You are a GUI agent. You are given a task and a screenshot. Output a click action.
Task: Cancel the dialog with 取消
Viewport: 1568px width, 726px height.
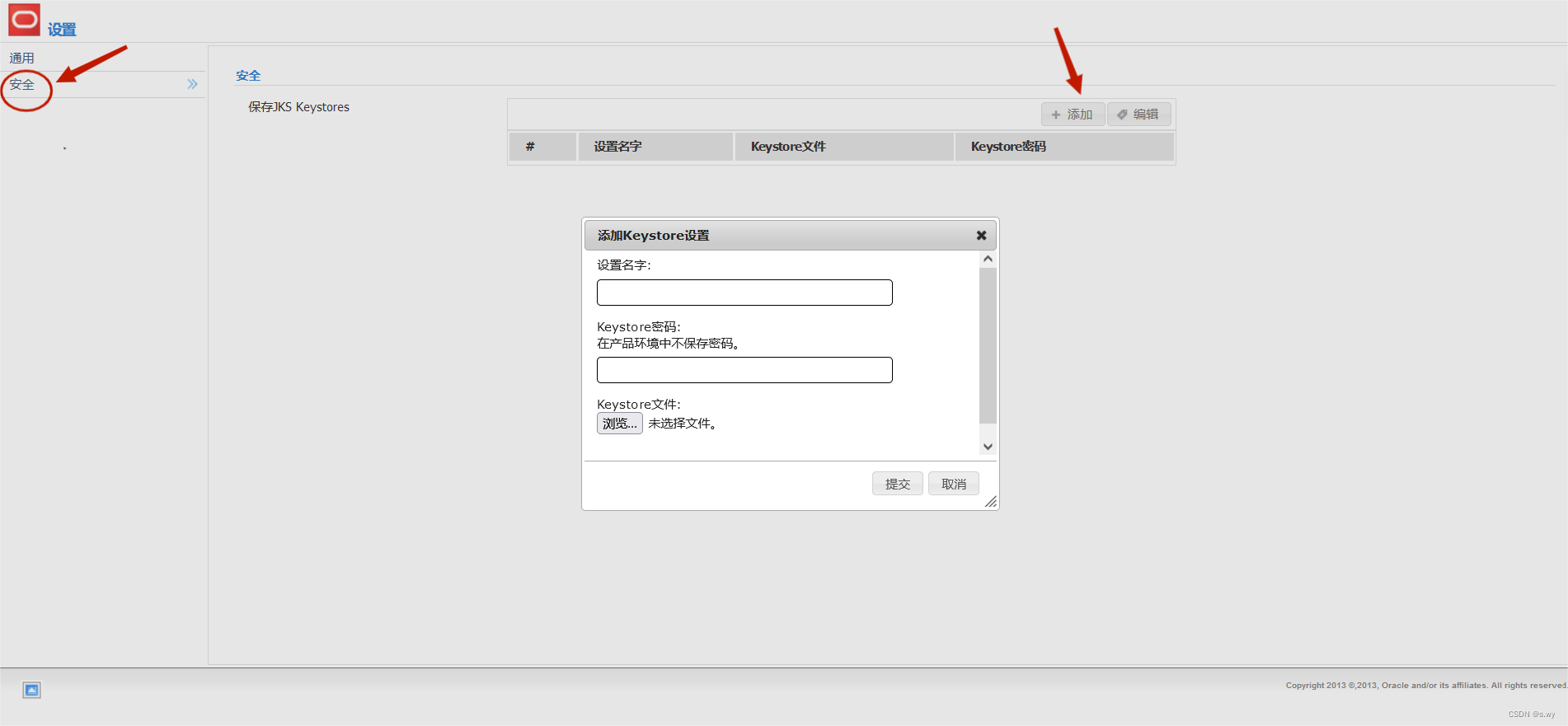[x=954, y=484]
